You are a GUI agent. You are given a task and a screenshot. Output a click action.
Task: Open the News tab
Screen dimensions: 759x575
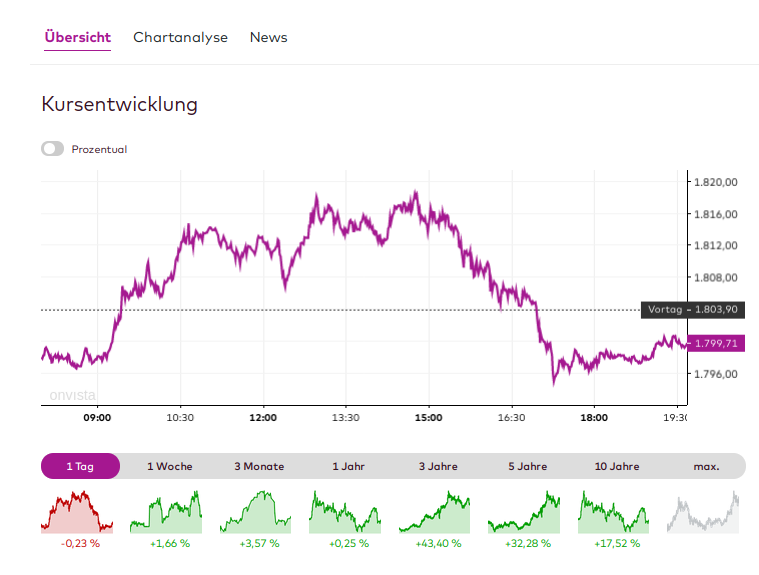pyautogui.click(x=268, y=38)
